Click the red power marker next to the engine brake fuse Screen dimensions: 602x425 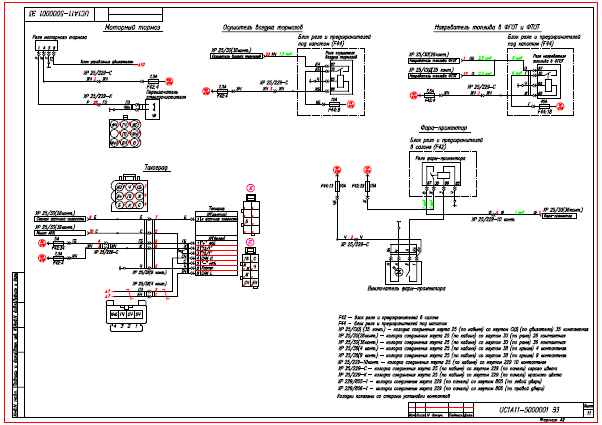pos(169,81)
